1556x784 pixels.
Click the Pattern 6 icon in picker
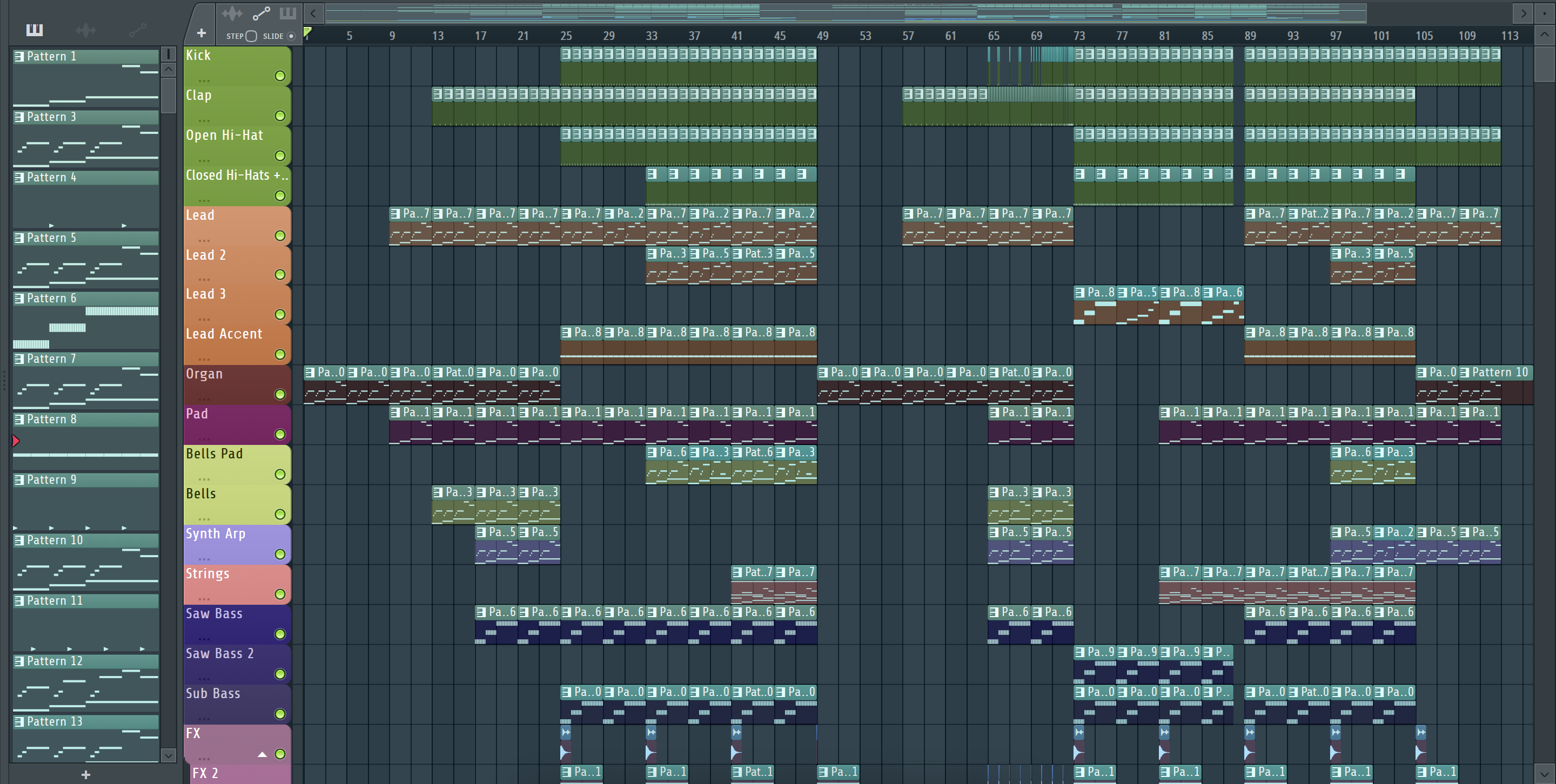(19, 299)
